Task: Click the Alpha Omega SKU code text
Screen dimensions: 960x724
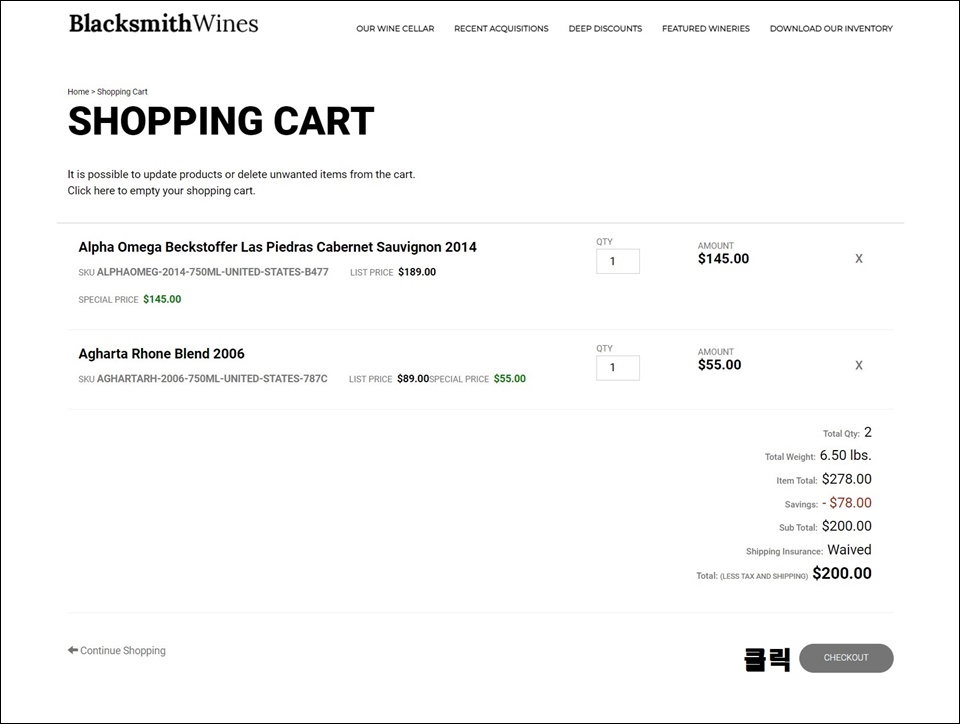Action: tap(212, 272)
